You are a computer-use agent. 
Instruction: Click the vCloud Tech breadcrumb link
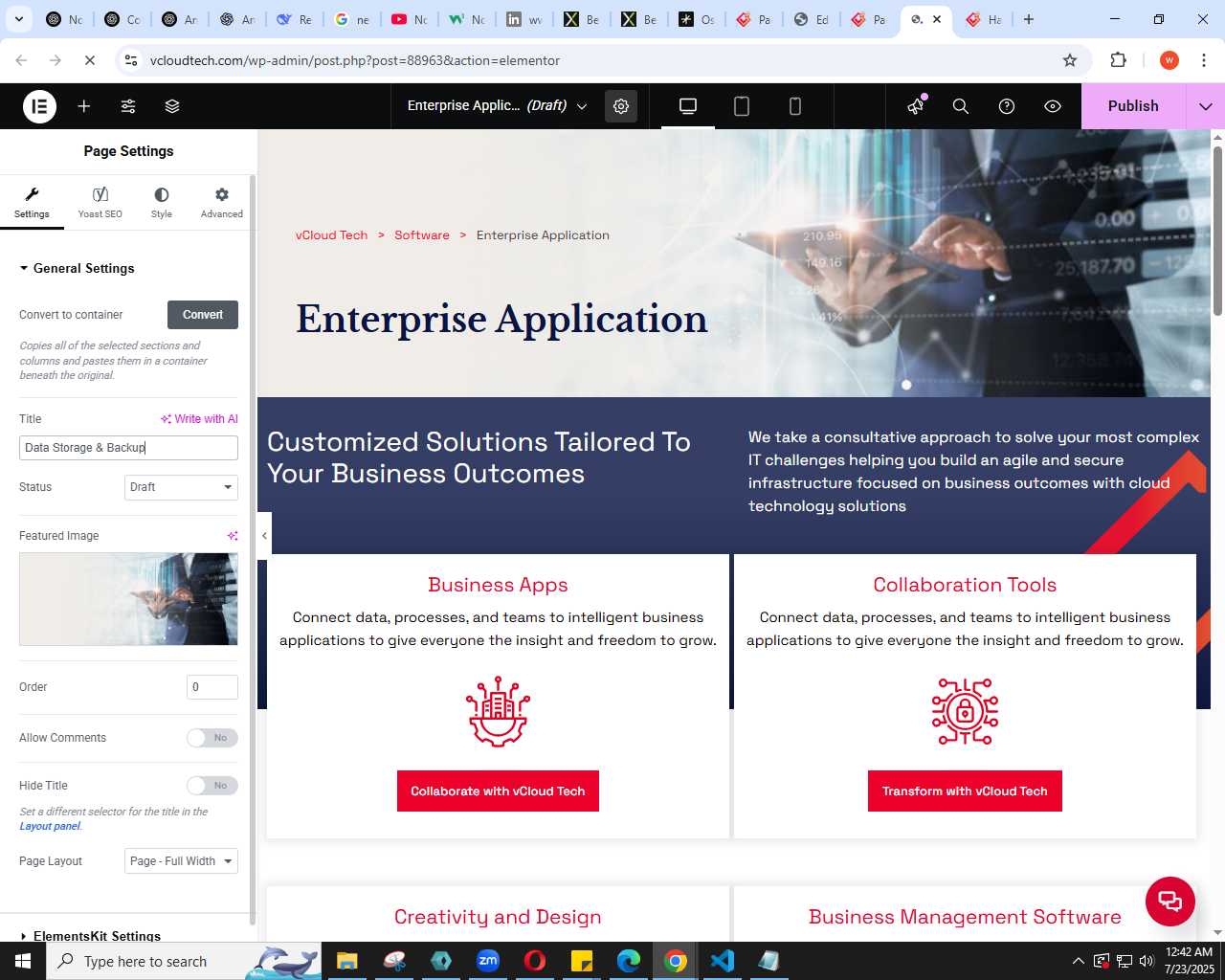331,235
